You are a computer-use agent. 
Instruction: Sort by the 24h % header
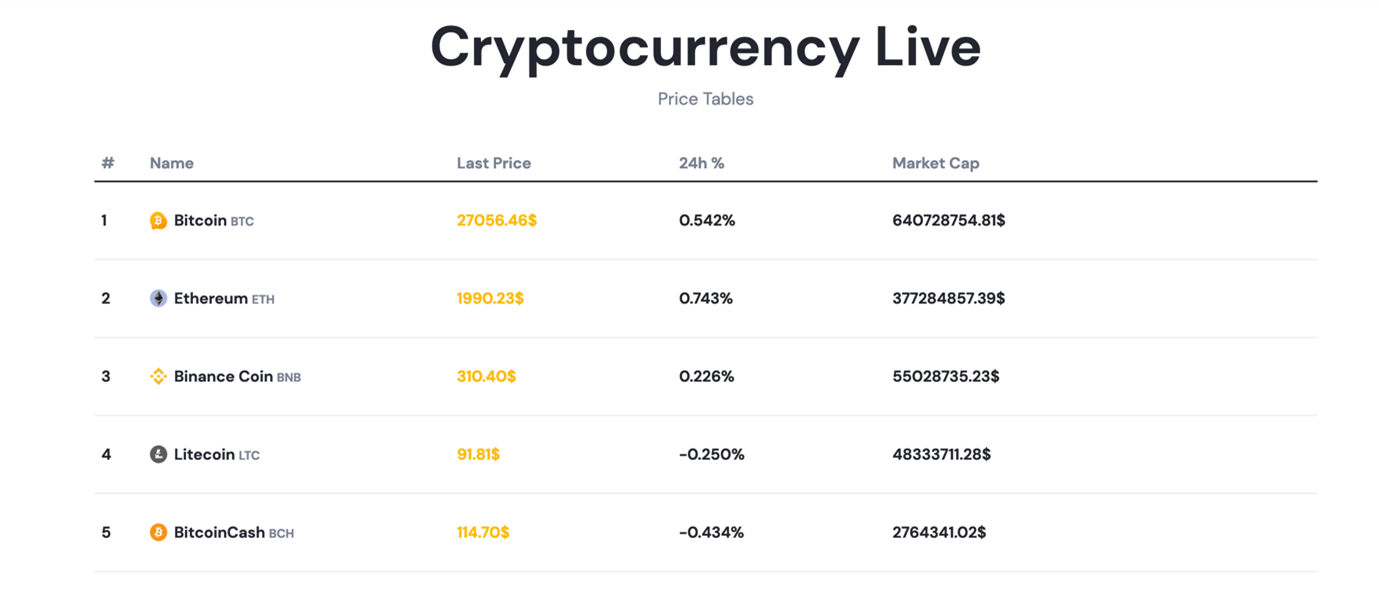(702, 163)
